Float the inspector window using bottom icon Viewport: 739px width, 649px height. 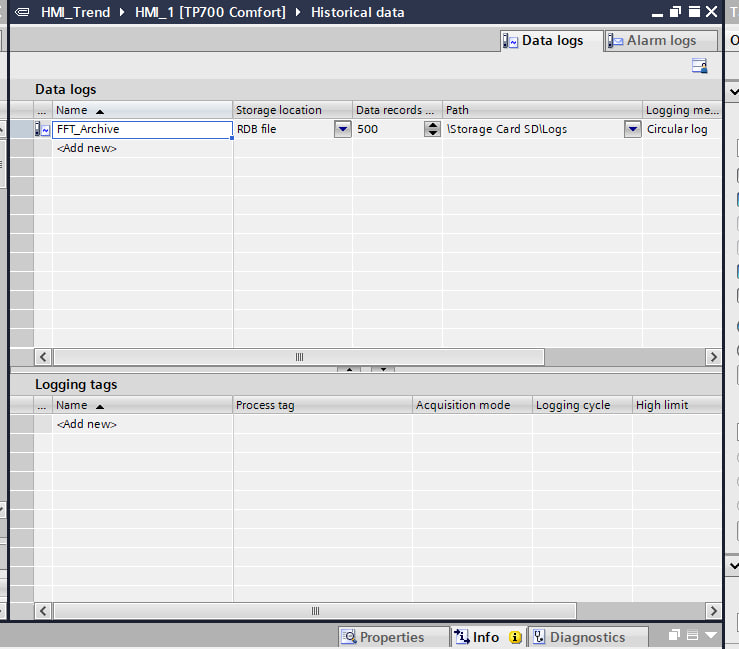coord(675,636)
